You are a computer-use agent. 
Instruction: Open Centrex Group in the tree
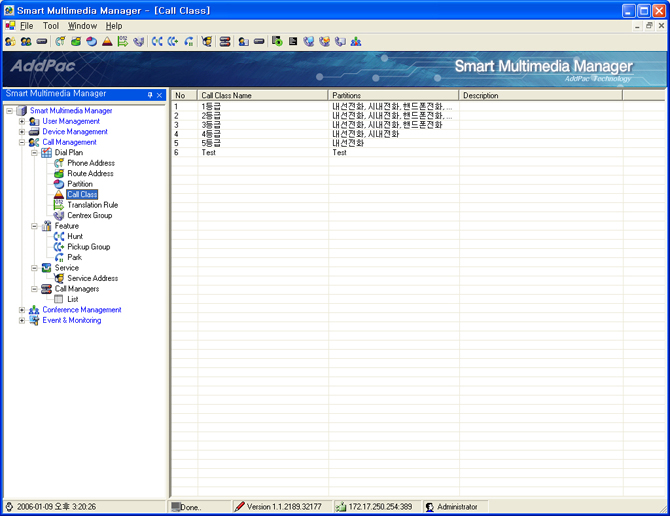click(x=89, y=215)
